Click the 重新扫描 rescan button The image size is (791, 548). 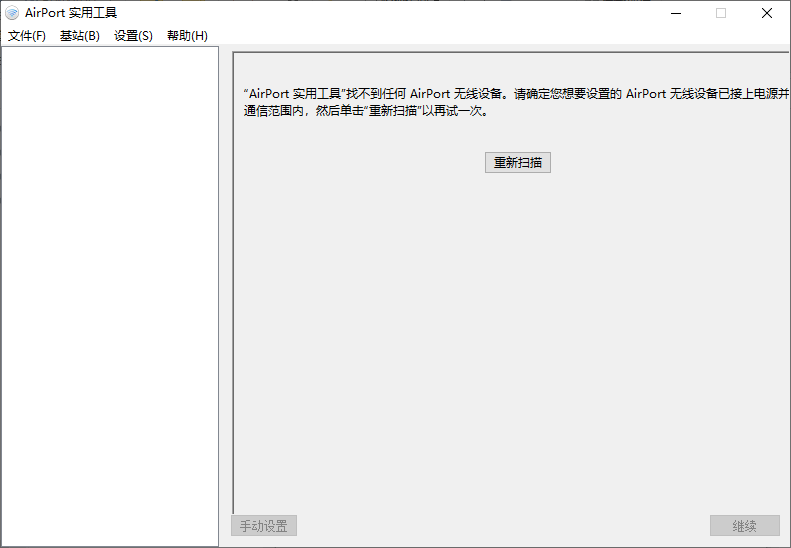518,162
